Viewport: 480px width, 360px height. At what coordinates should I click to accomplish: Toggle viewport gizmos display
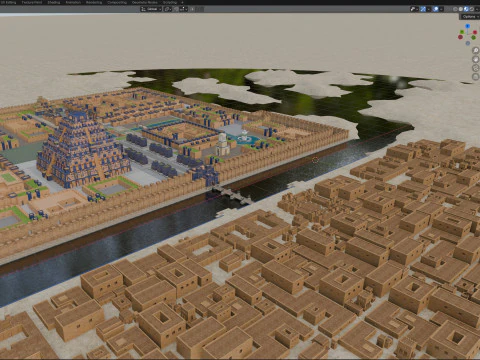click(x=423, y=9)
